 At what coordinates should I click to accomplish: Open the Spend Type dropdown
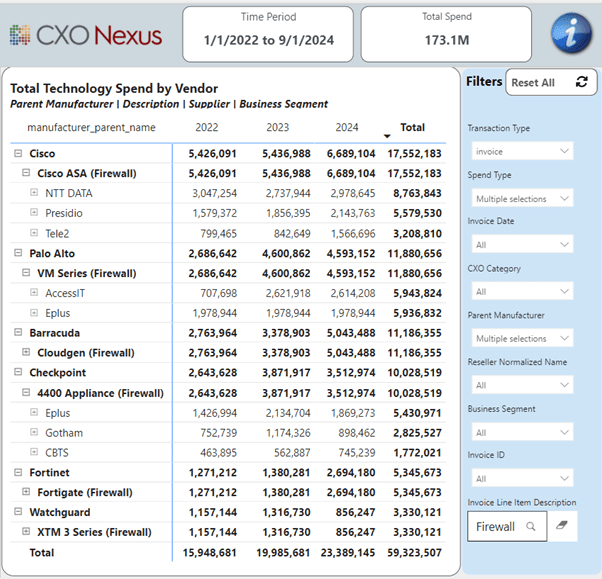tap(521, 198)
